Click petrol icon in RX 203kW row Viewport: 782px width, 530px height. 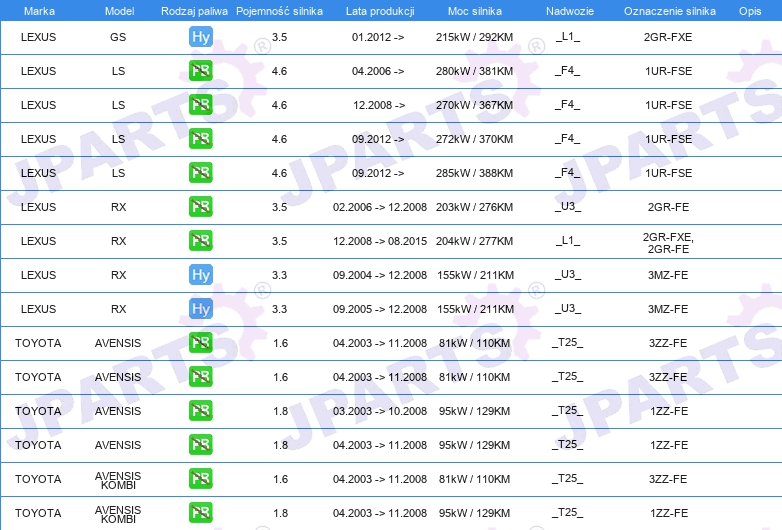(x=201, y=206)
